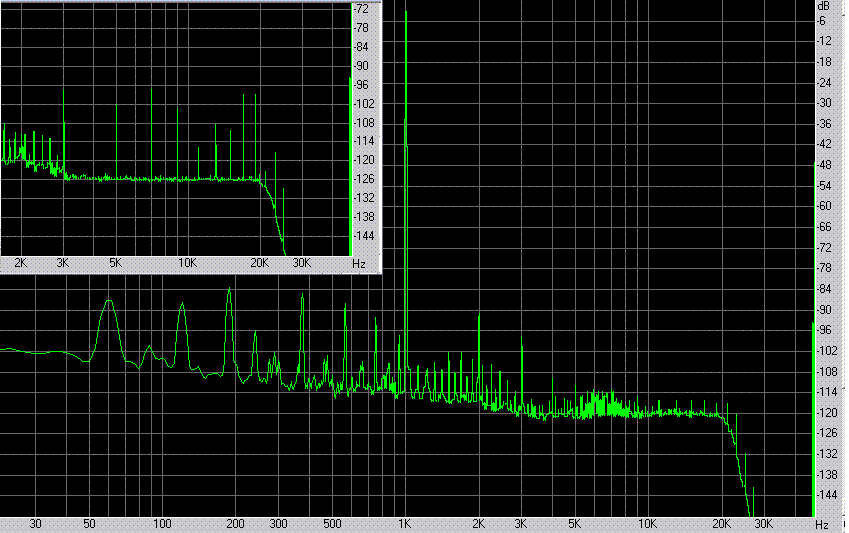Click the -54 dB scale label
This screenshot has width=849, height=533.
point(824,186)
